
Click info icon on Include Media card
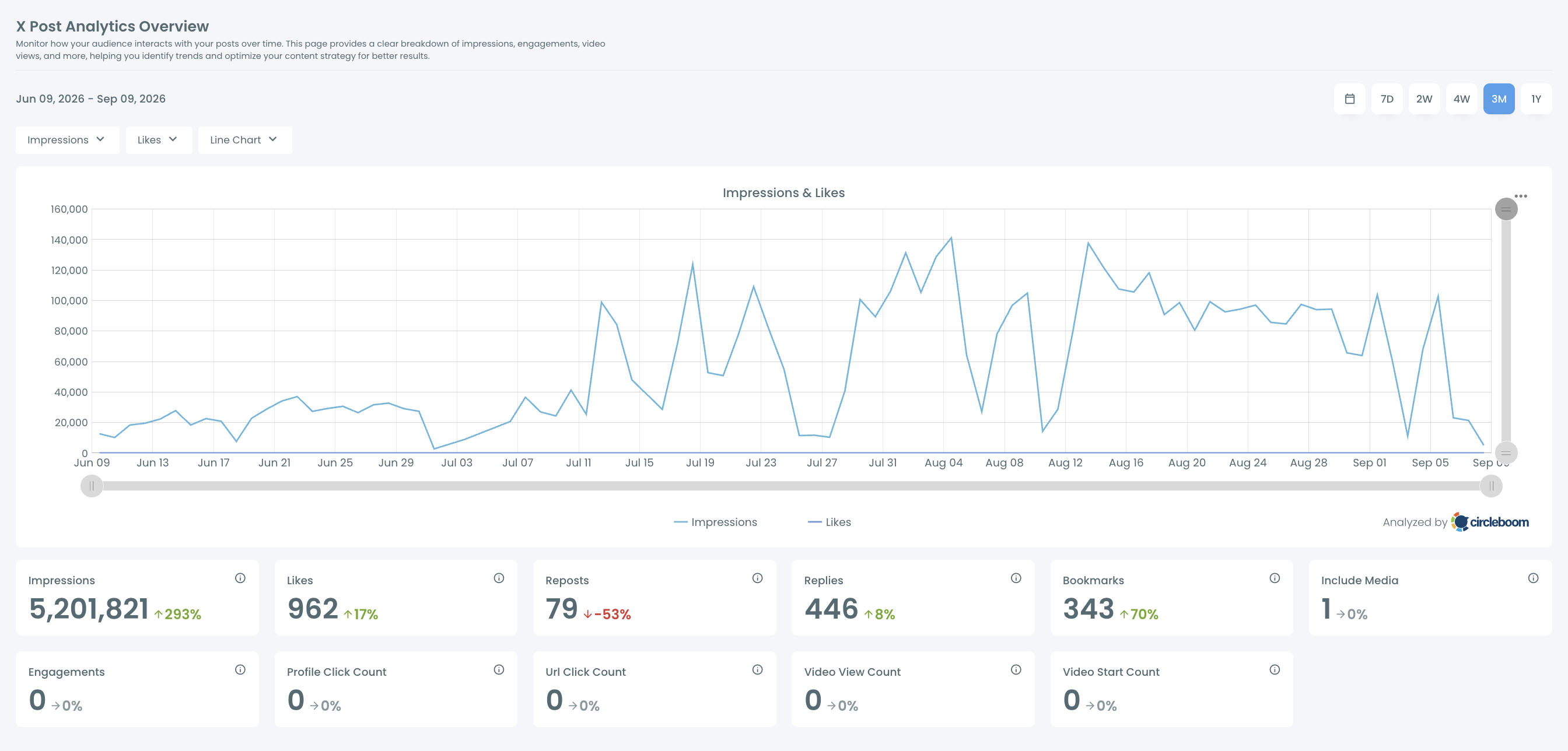(x=1534, y=578)
